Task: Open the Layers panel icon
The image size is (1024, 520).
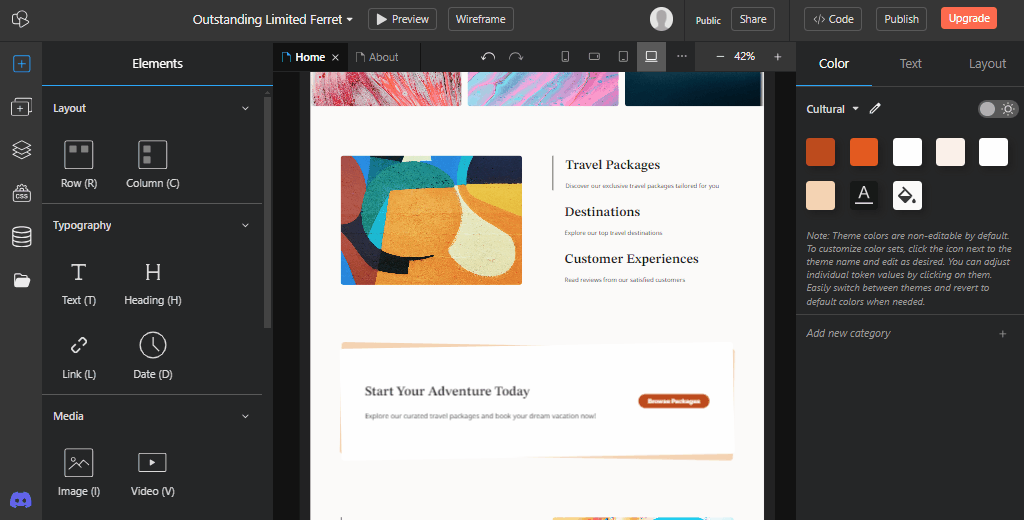Action: pyautogui.click(x=22, y=150)
